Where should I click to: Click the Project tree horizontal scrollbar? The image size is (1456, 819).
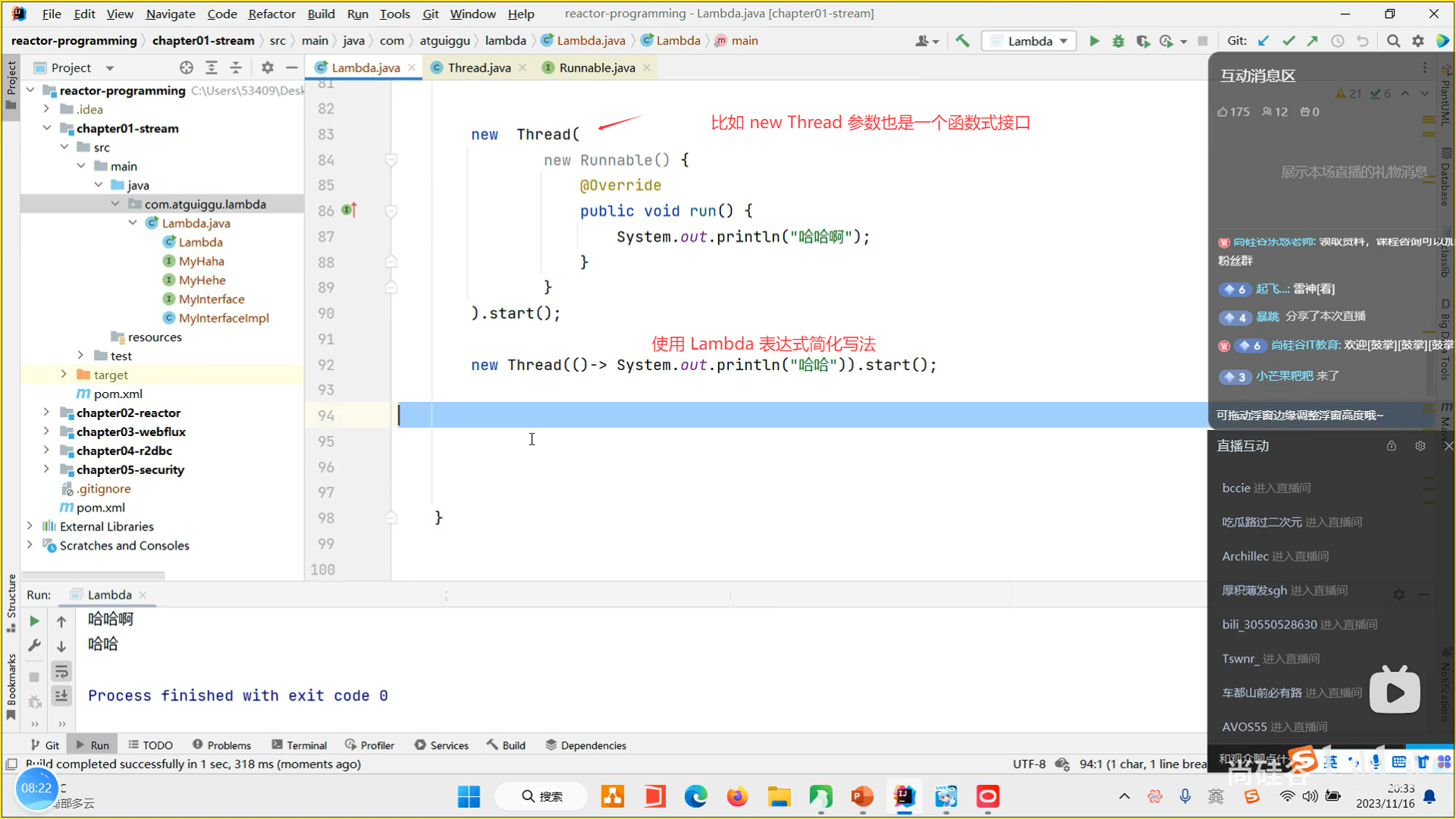click(93, 576)
